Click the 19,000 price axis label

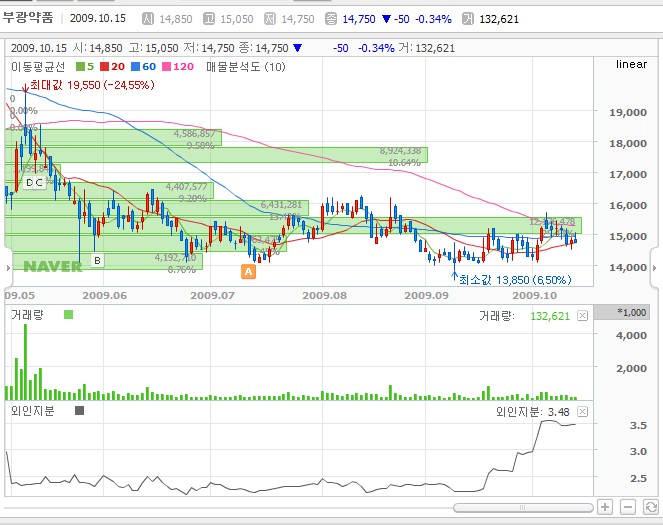[x=628, y=112]
